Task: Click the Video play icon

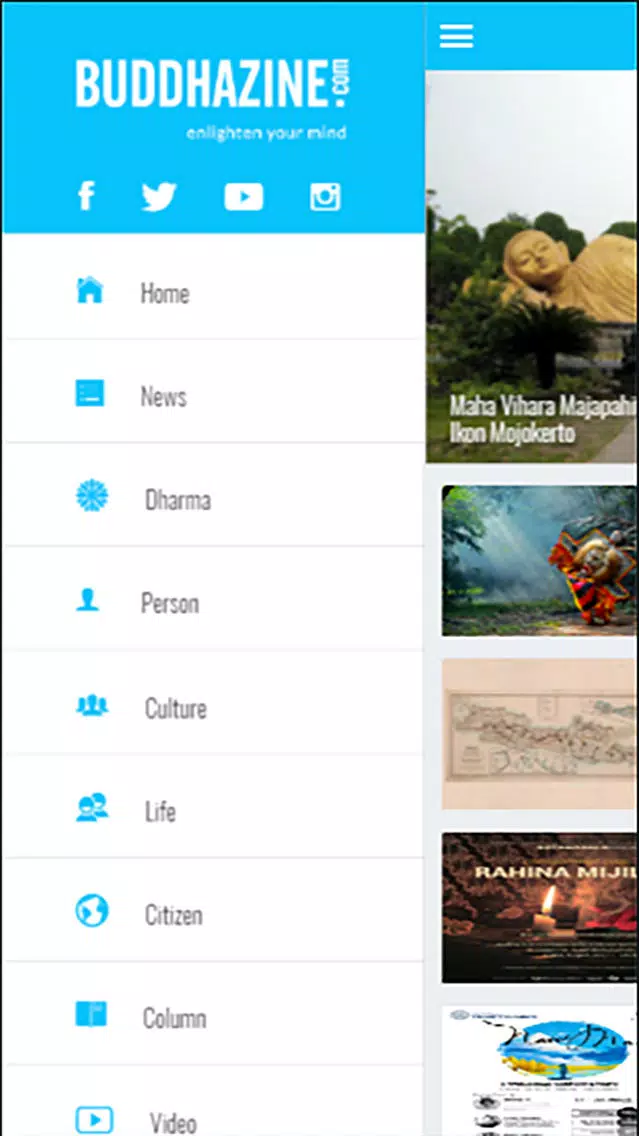Action: (94, 1120)
